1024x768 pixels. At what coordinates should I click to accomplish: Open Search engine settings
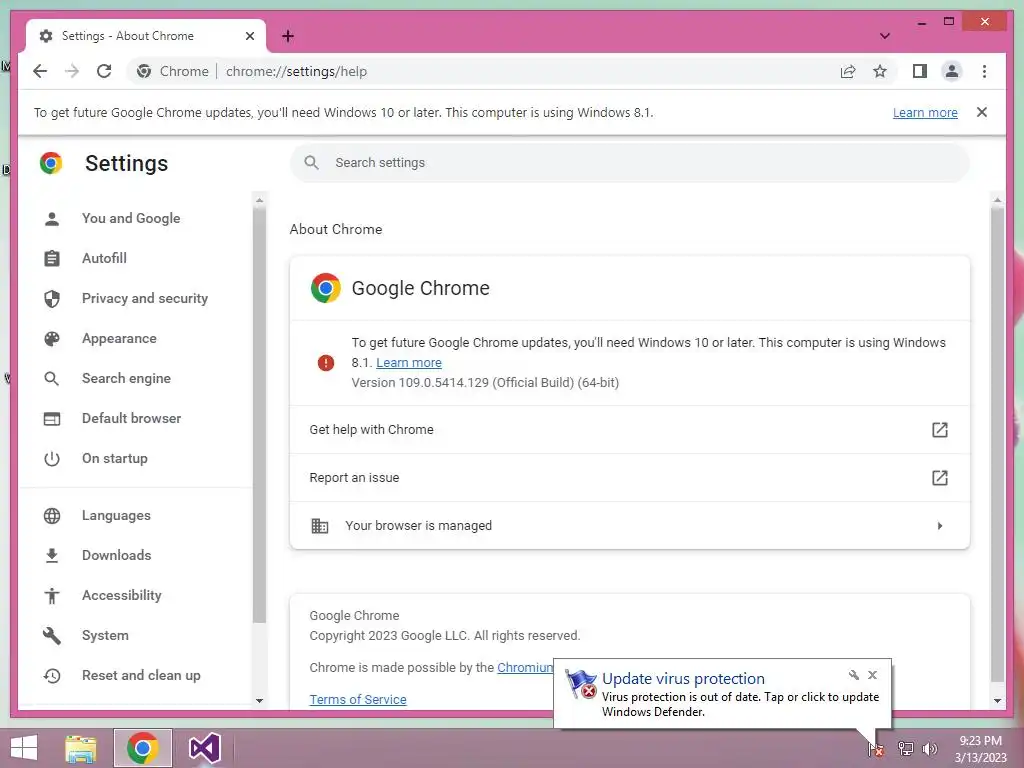[x=126, y=379]
